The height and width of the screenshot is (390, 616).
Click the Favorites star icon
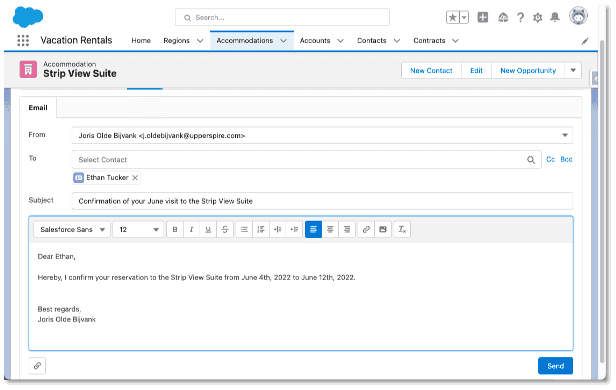click(x=453, y=17)
